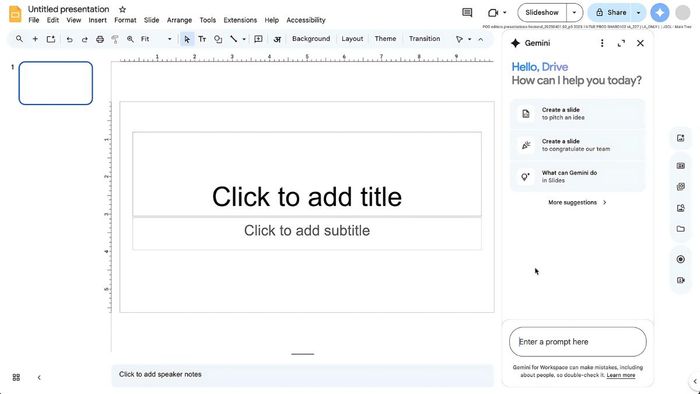Choose the Select cursor tool
Image resolution: width=700 pixels, height=394 pixels.
[187, 39]
